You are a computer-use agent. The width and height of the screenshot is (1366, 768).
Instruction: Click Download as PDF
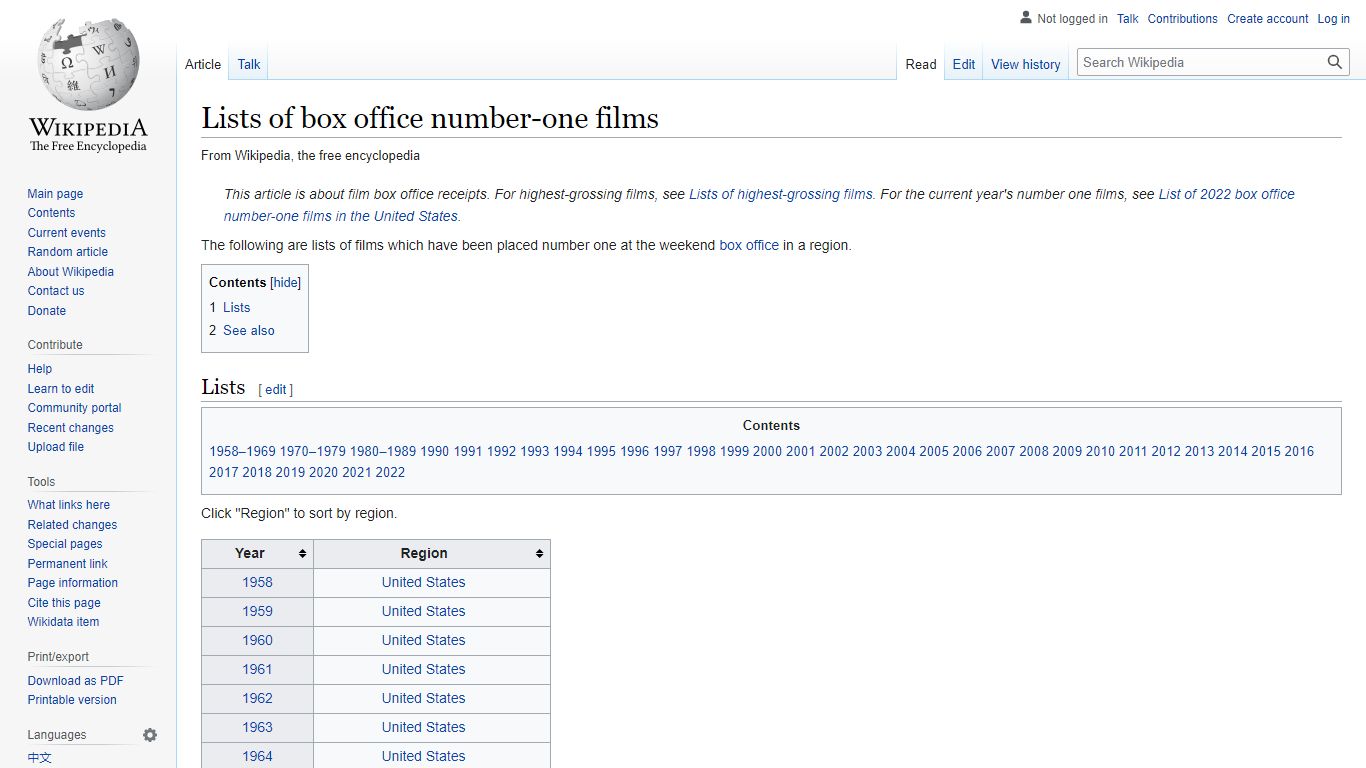pos(76,681)
